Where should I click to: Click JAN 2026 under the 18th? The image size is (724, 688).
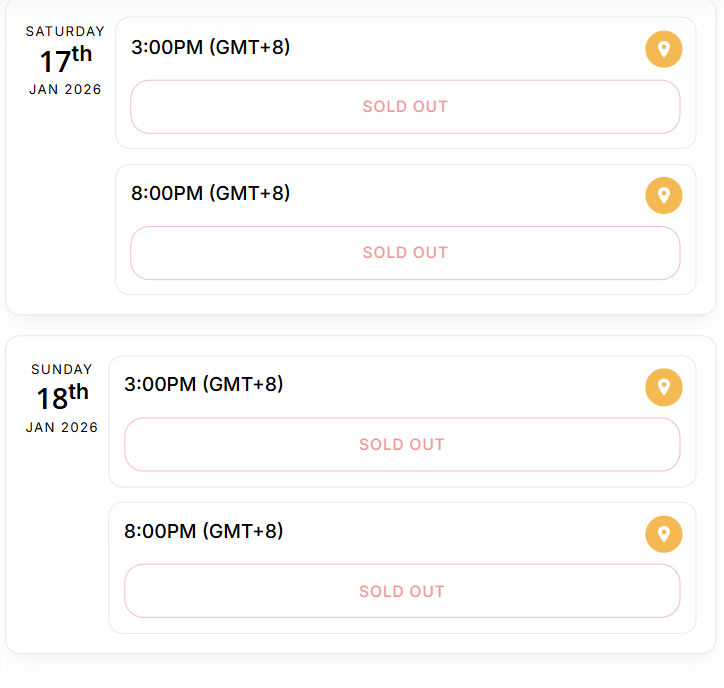pyautogui.click(x=62, y=427)
